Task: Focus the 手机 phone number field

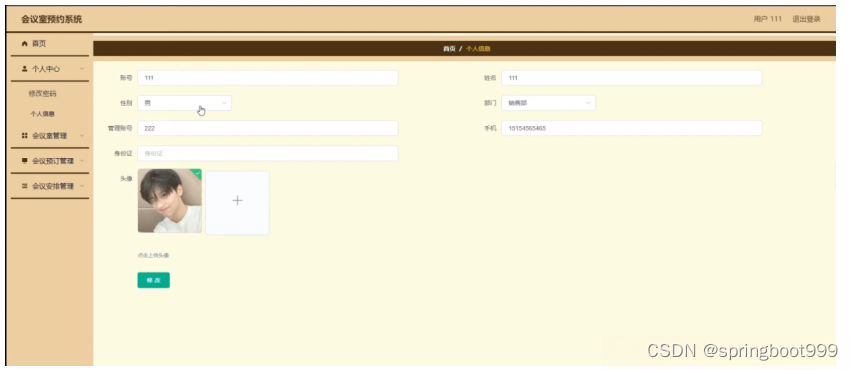Action: tap(632, 128)
